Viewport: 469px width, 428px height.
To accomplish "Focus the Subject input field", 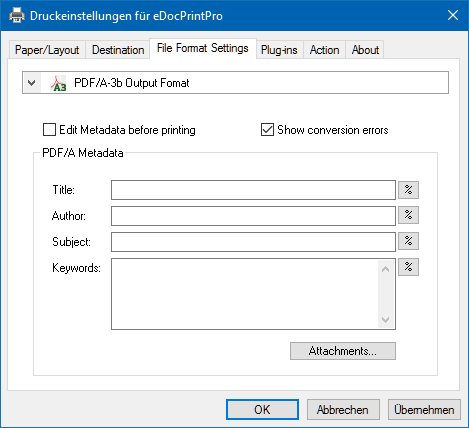I will (x=253, y=242).
